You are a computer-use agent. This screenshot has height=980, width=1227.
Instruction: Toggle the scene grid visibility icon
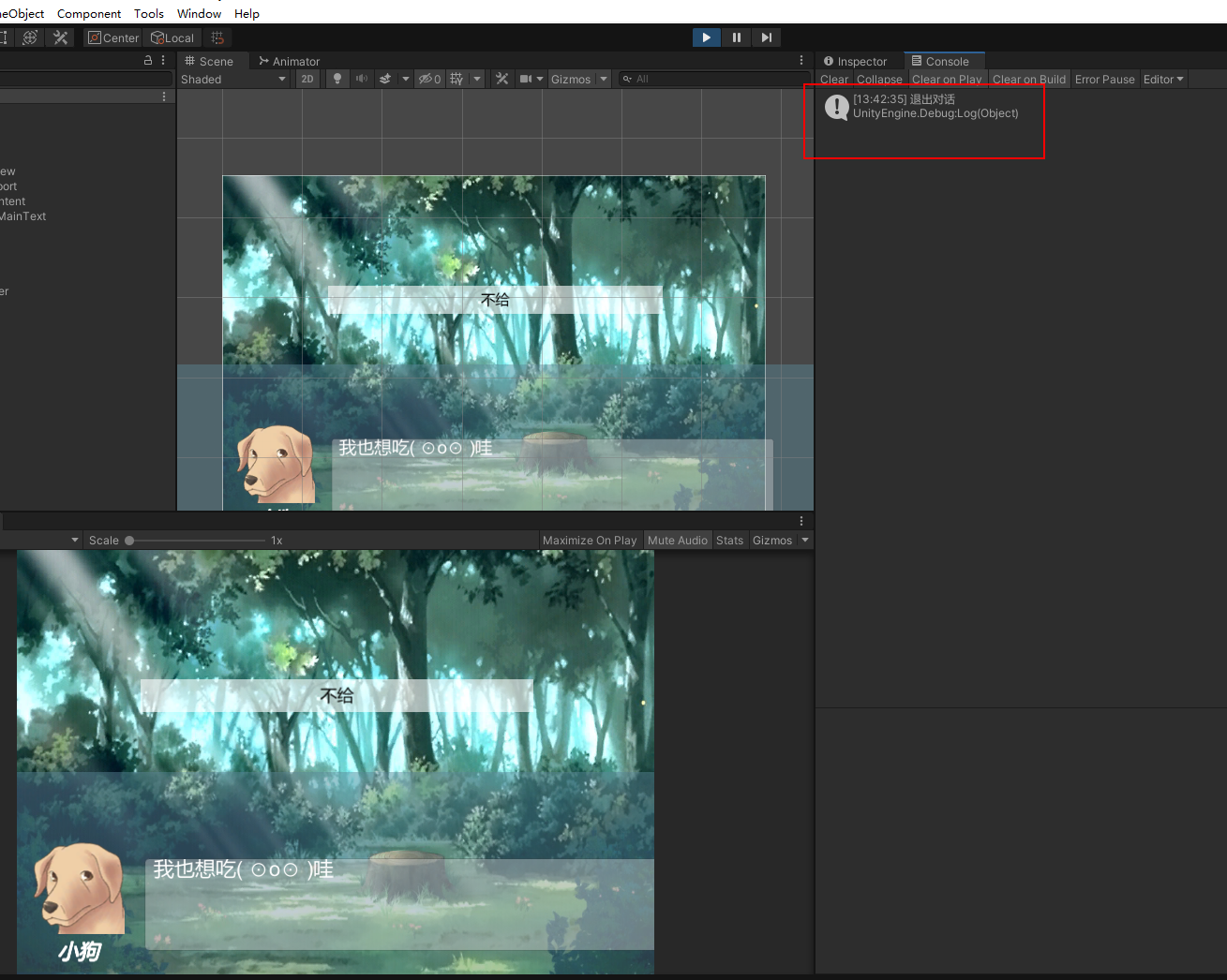[x=456, y=80]
